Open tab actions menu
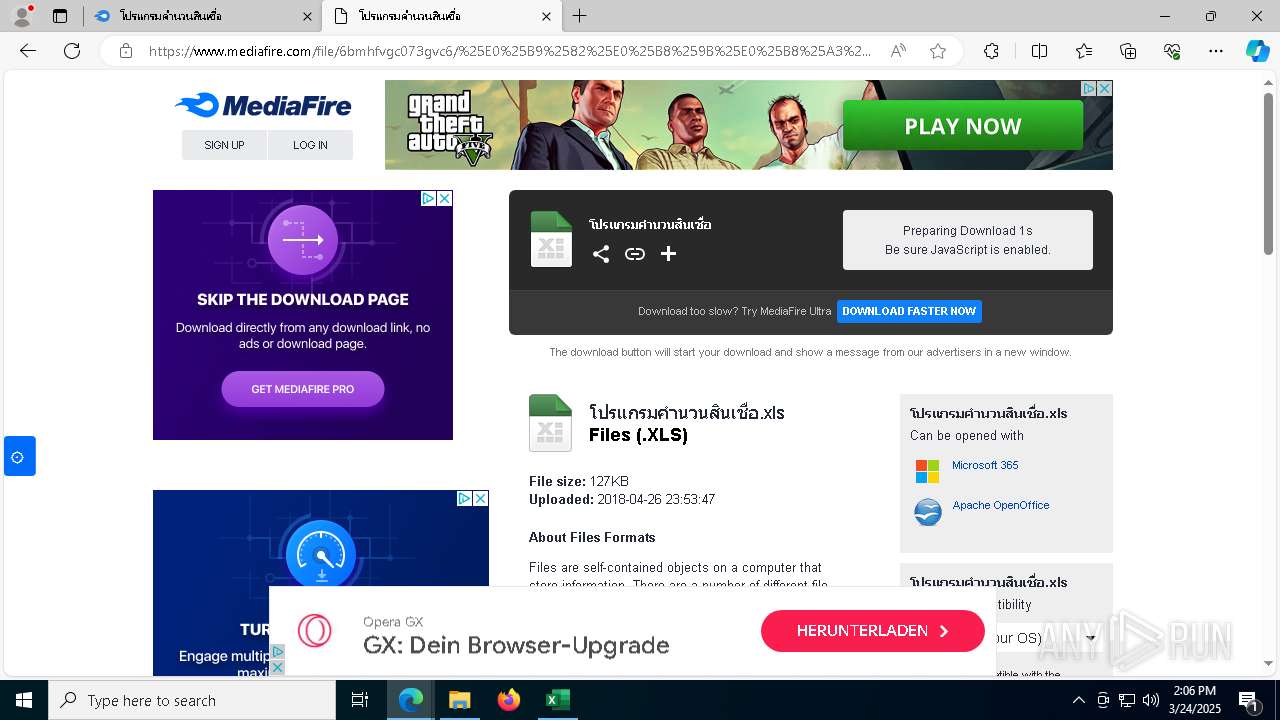The height and width of the screenshot is (720, 1280). 60,16
